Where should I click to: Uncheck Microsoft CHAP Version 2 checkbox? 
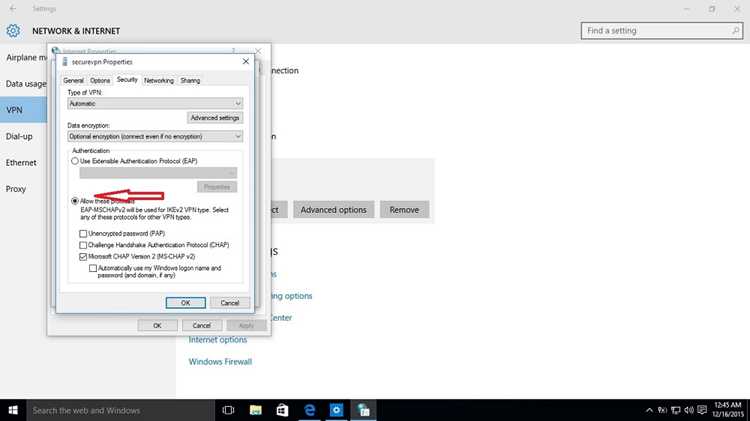[83, 256]
